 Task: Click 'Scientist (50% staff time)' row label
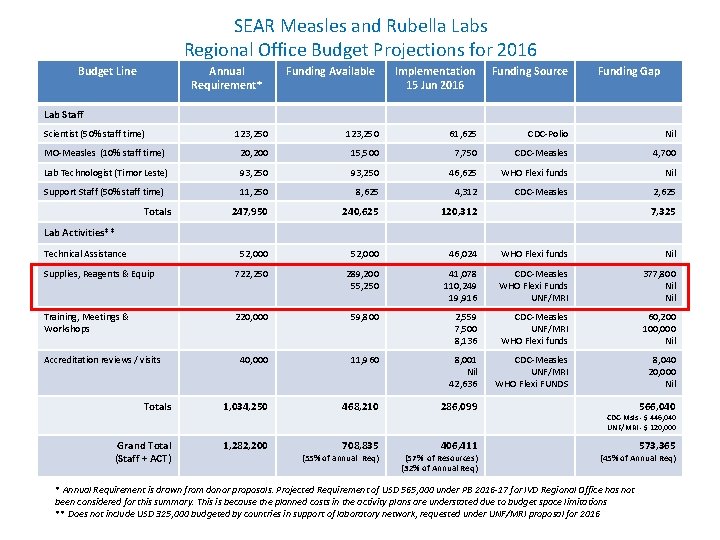(94, 134)
